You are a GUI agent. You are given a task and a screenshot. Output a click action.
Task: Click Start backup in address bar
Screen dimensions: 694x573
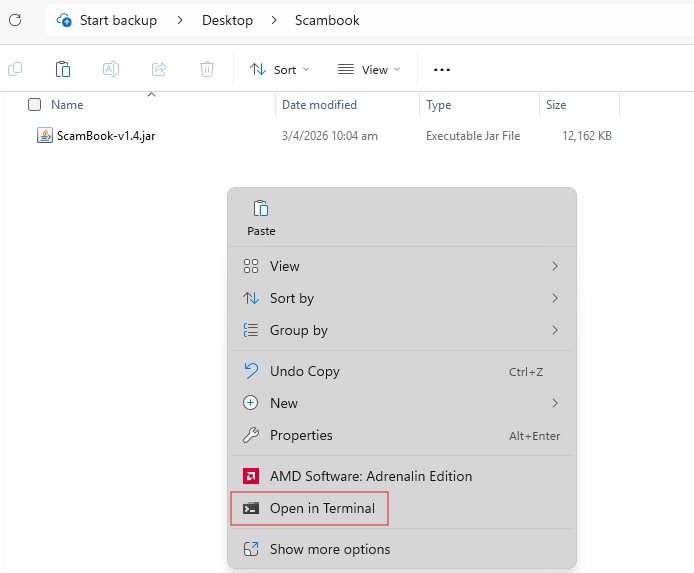119,20
